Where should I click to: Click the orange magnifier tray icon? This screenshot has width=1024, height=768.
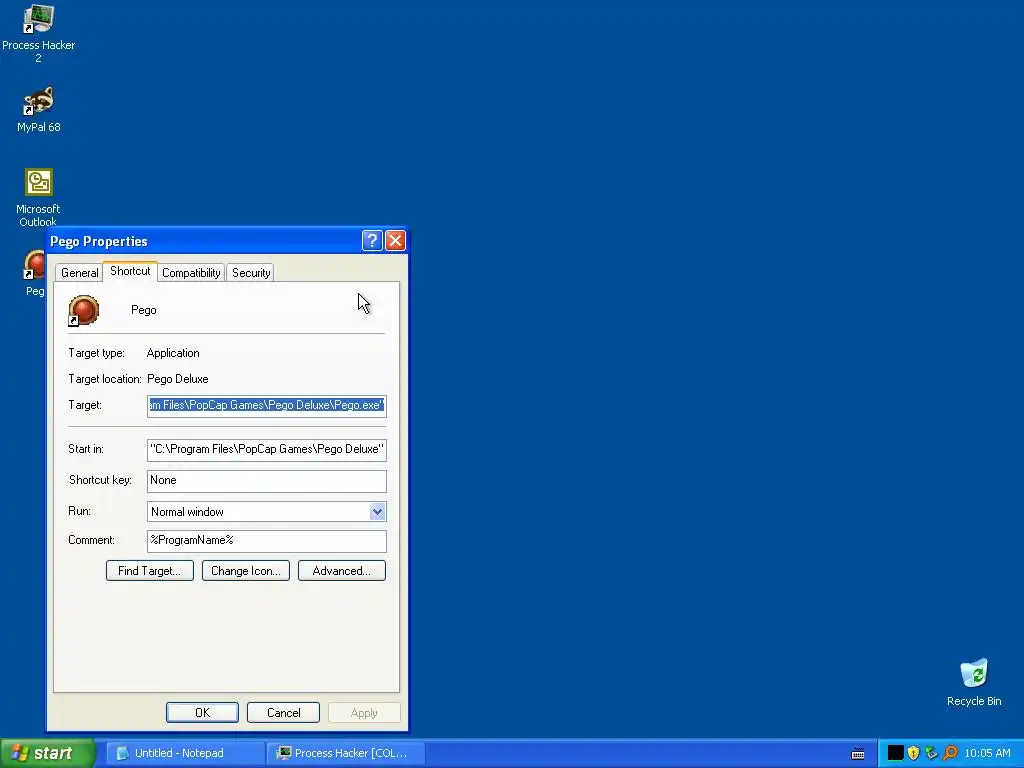click(950, 753)
